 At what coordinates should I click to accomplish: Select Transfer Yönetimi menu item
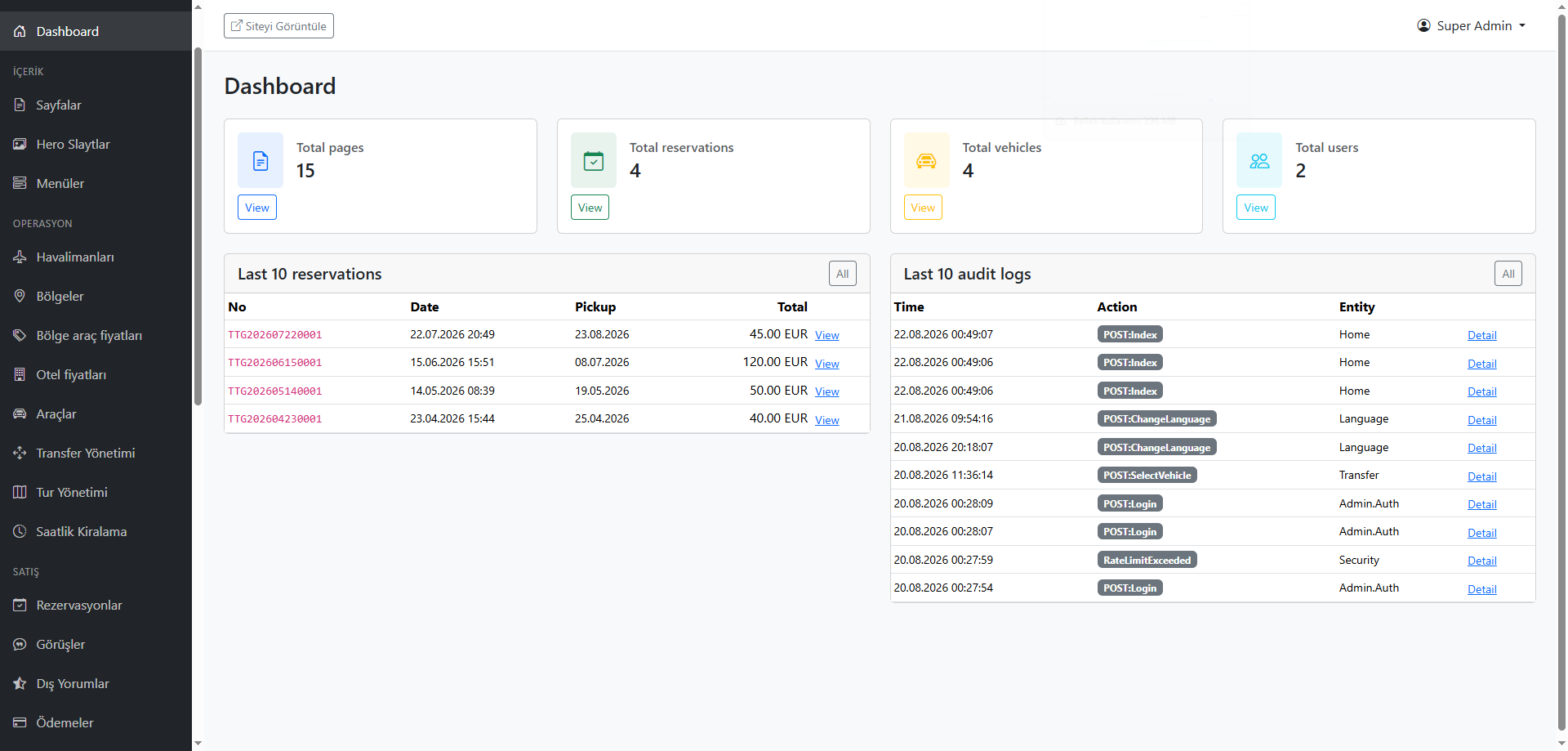pos(96,453)
